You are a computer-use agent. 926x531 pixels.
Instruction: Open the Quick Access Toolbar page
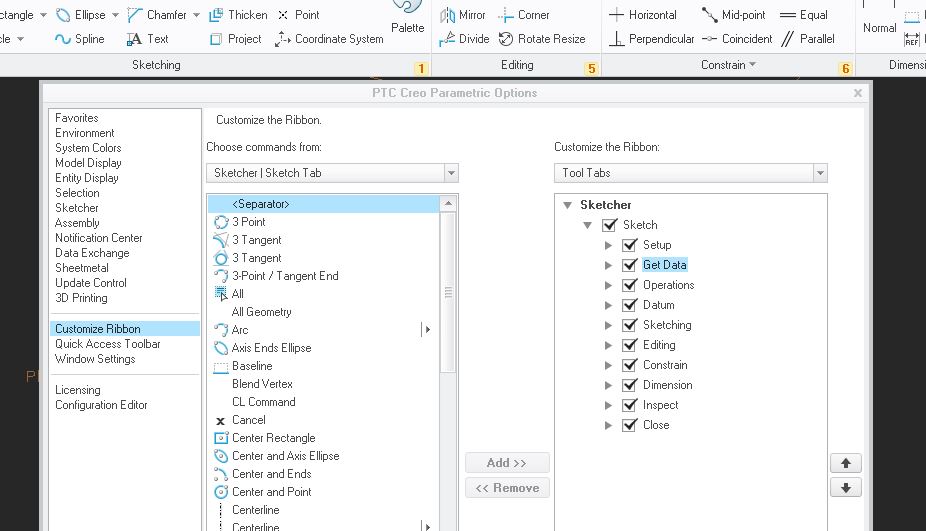(107, 344)
